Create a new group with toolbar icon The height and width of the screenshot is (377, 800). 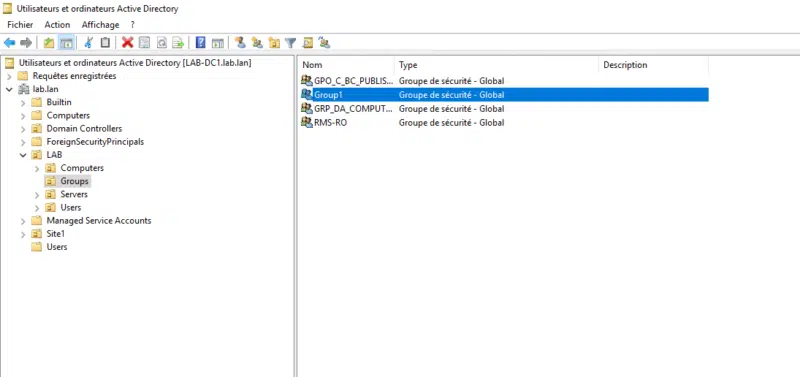tap(257, 43)
